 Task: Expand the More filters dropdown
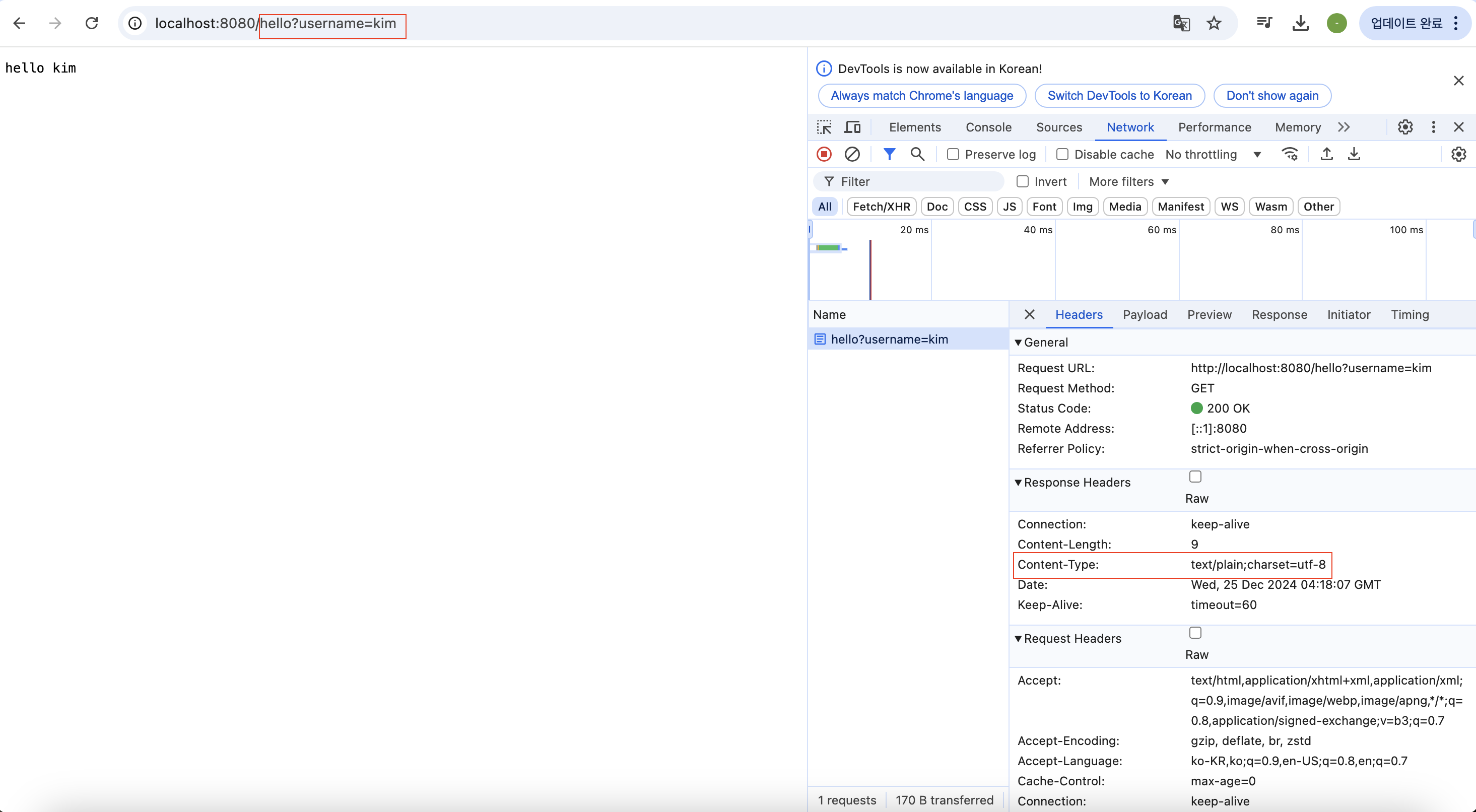[x=1128, y=182]
